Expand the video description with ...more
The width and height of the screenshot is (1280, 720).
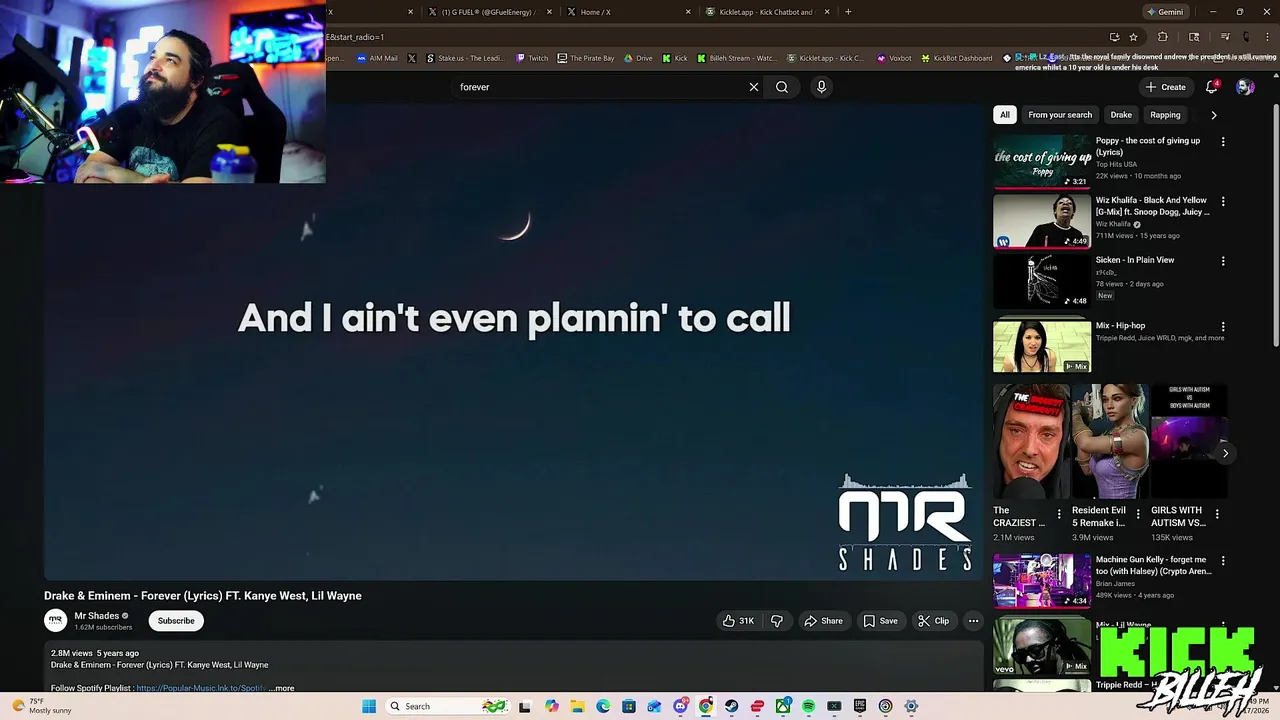tap(282, 688)
